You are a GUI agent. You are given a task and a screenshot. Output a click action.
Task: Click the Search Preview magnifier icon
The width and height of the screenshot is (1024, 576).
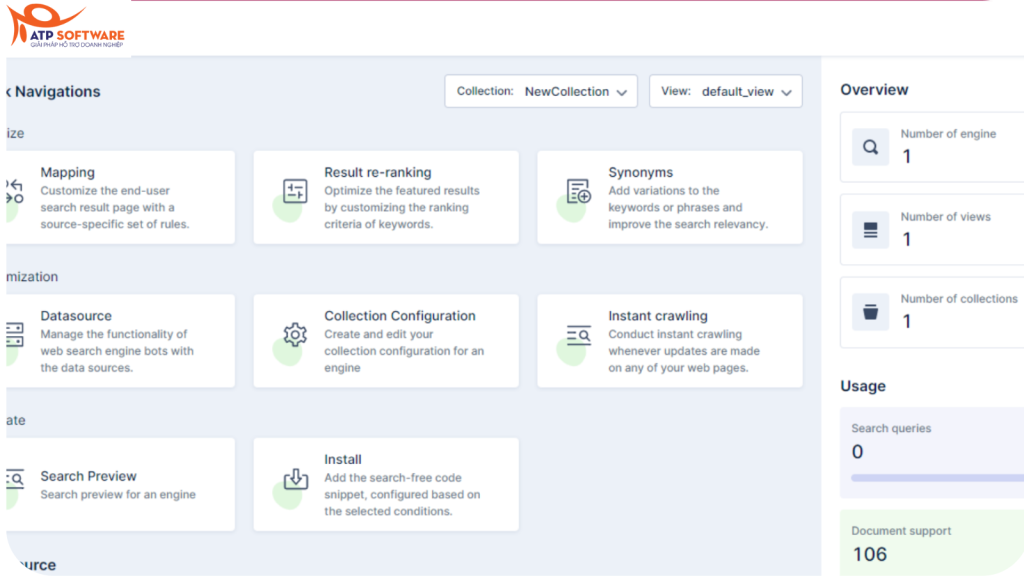14,479
